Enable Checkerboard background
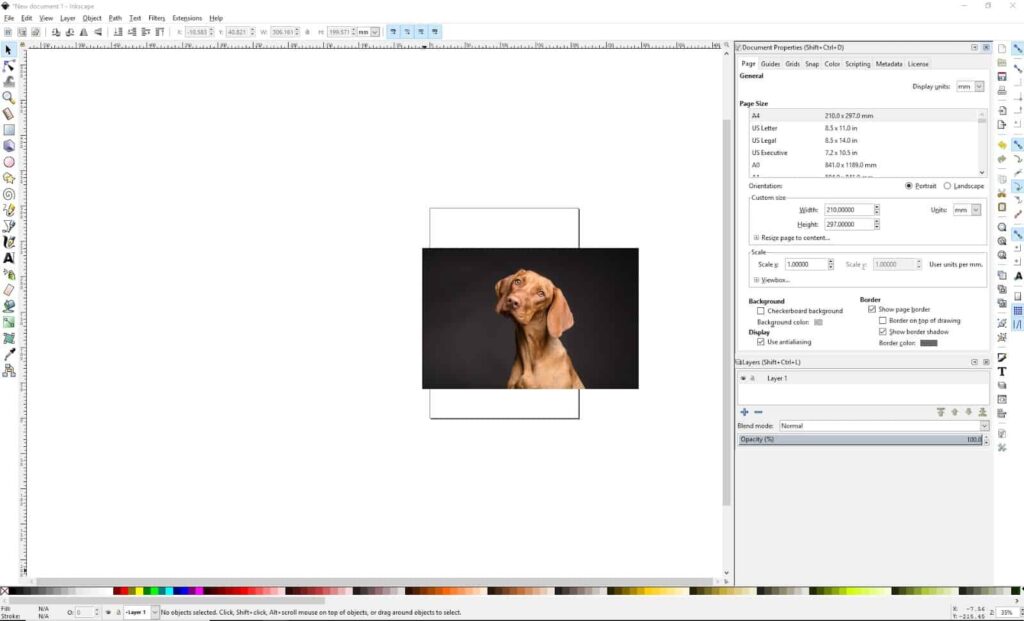Viewport: 1024px width, 621px height. (760, 311)
